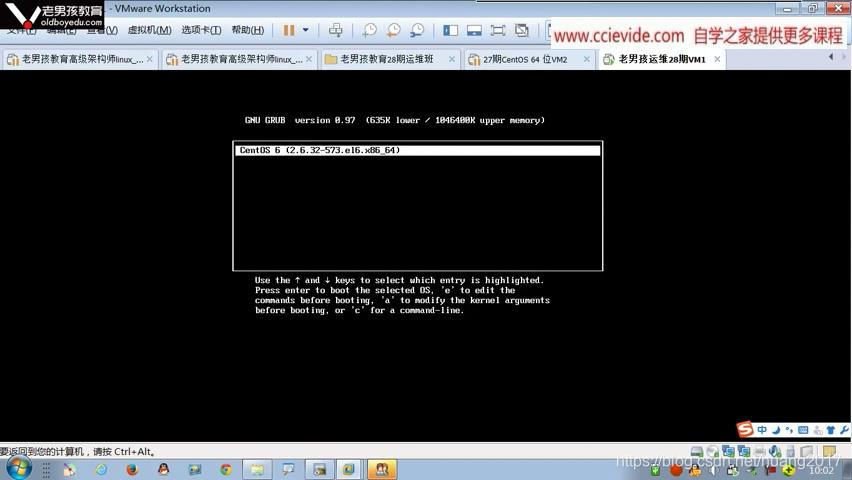Open the 虚拟机(M) menu
Viewport: 852px width, 480px height.
coord(149,30)
